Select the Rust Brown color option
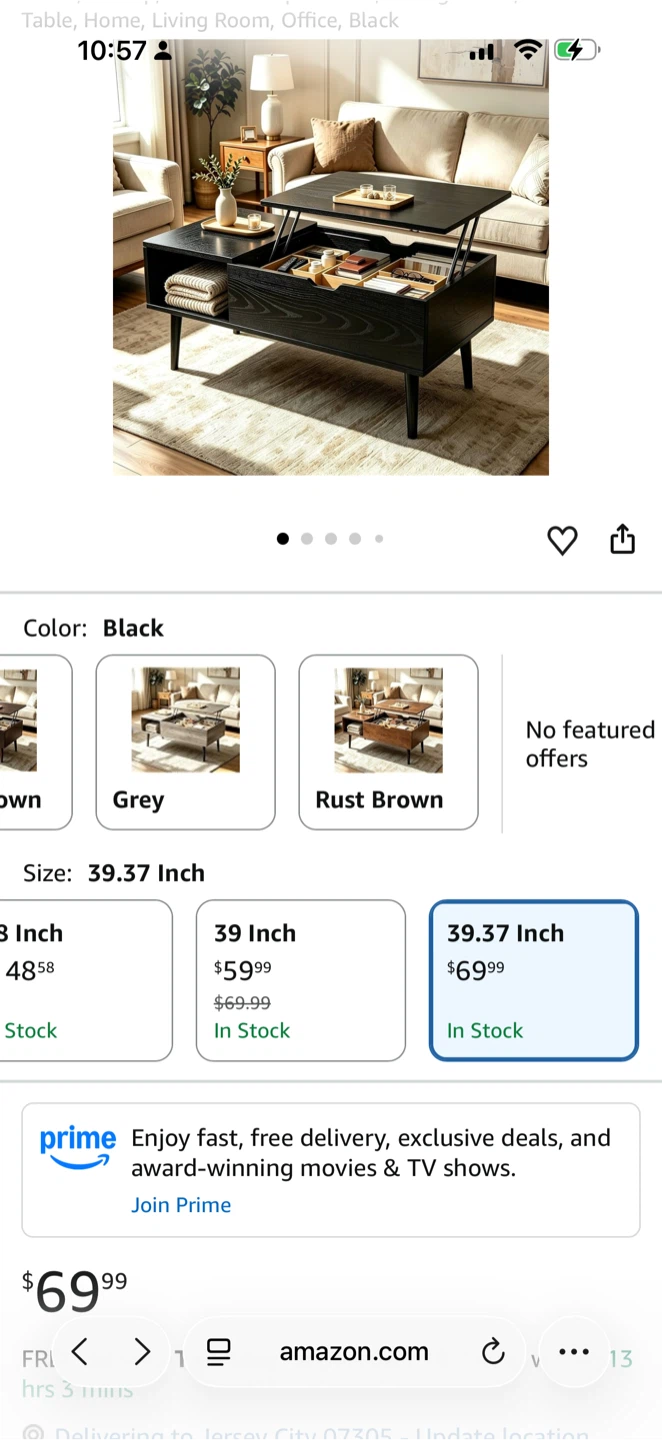The height and width of the screenshot is (1440, 662). 388,742
